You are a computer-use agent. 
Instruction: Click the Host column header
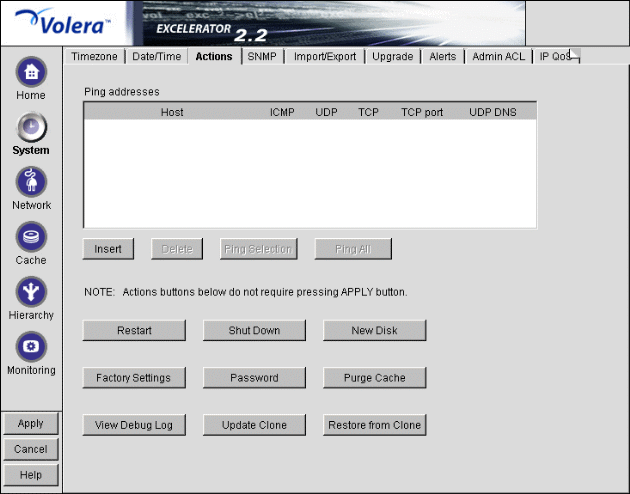172,112
